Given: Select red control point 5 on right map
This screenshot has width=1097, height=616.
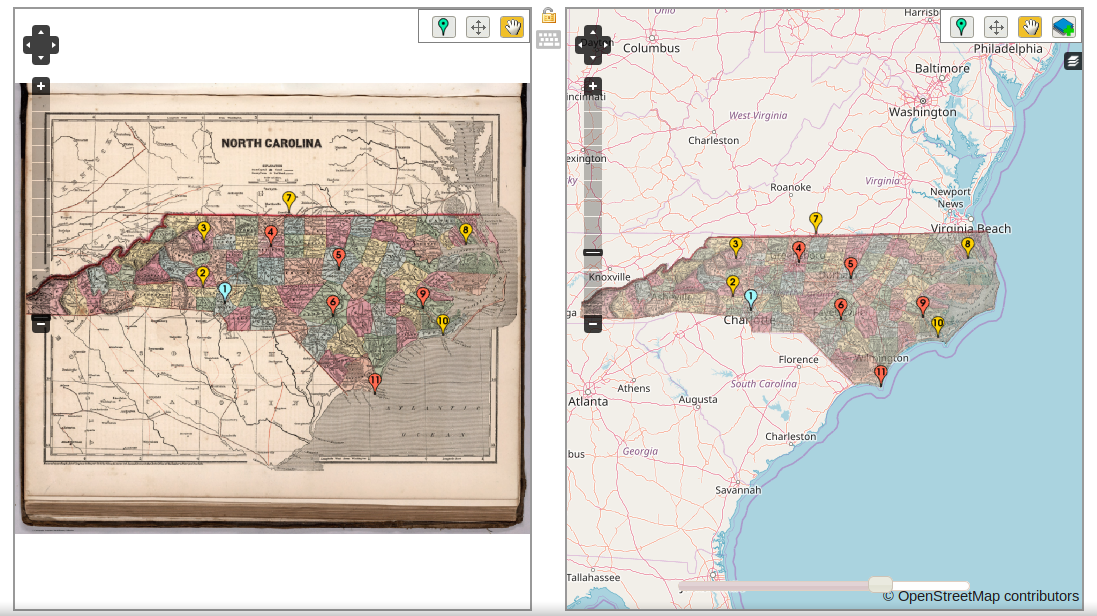Looking at the screenshot, I should (x=851, y=267).
